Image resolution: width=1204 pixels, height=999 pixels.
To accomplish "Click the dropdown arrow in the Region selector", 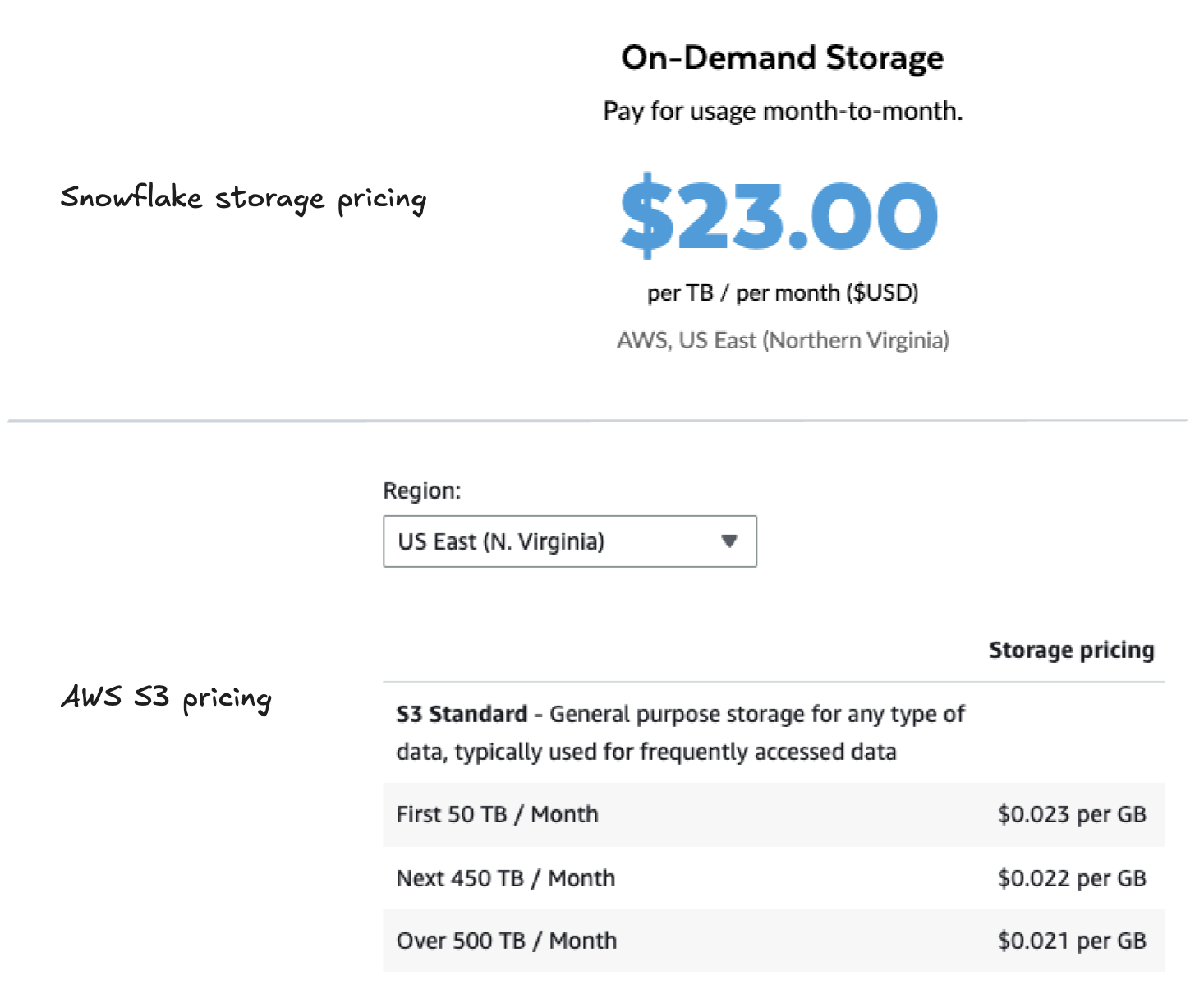I will tap(728, 541).
